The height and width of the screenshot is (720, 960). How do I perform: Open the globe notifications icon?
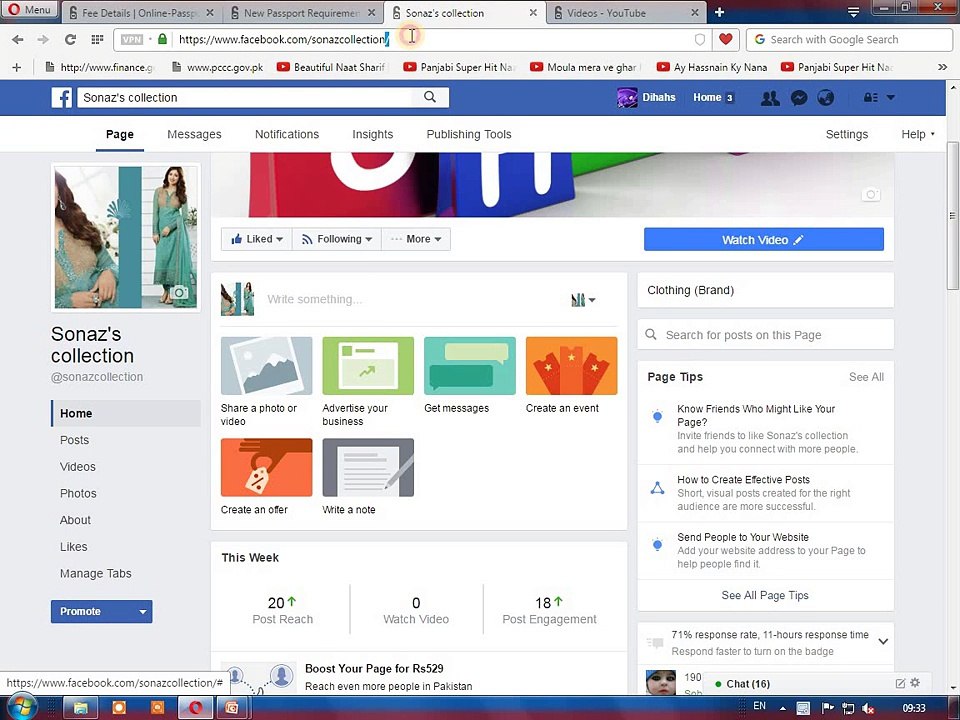pyautogui.click(x=825, y=97)
